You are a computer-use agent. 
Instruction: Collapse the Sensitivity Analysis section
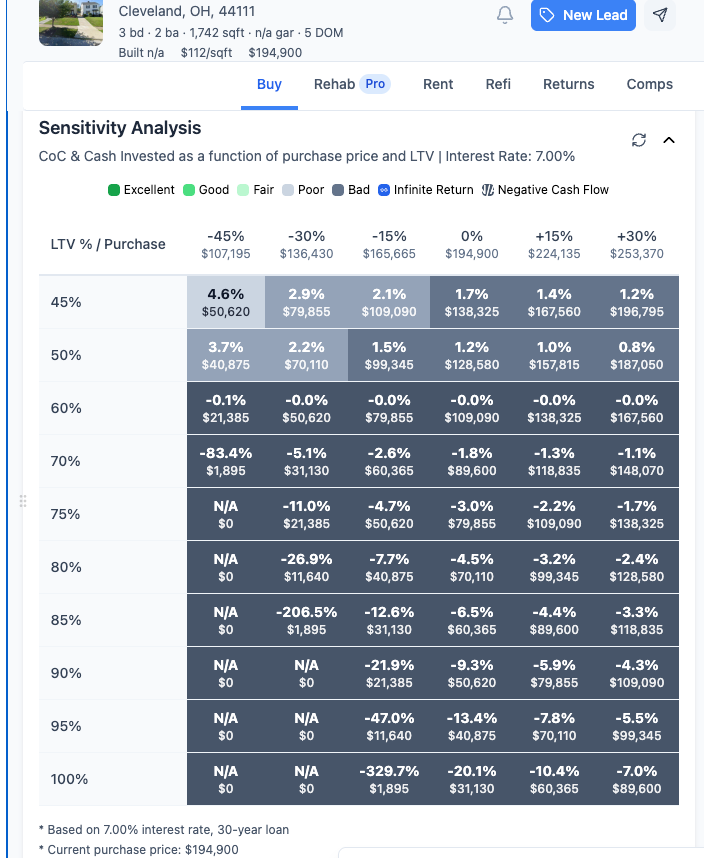(x=669, y=140)
